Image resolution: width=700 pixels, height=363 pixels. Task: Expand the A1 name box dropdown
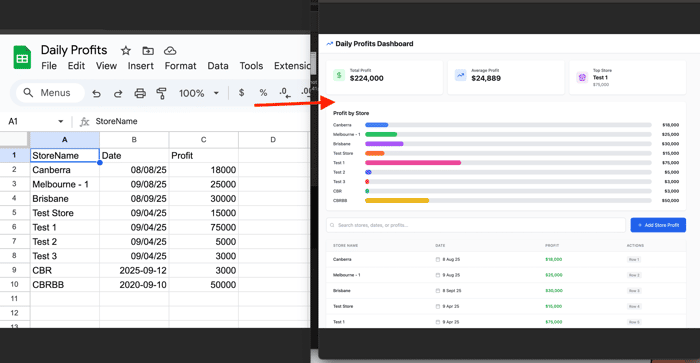pyautogui.click(x=61, y=121)
